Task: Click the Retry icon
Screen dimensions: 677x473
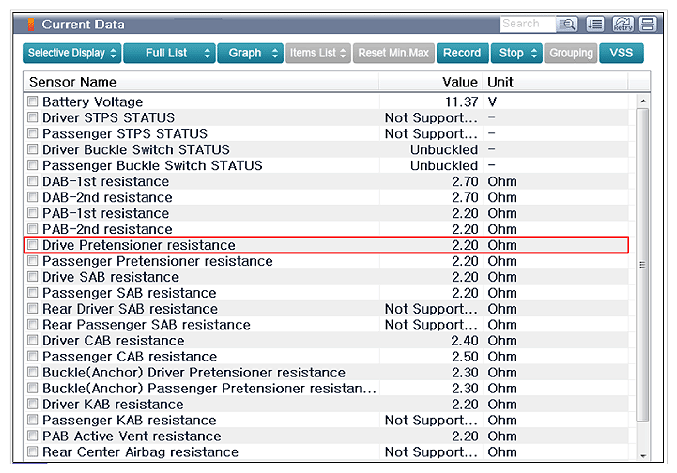Action: 622,24
